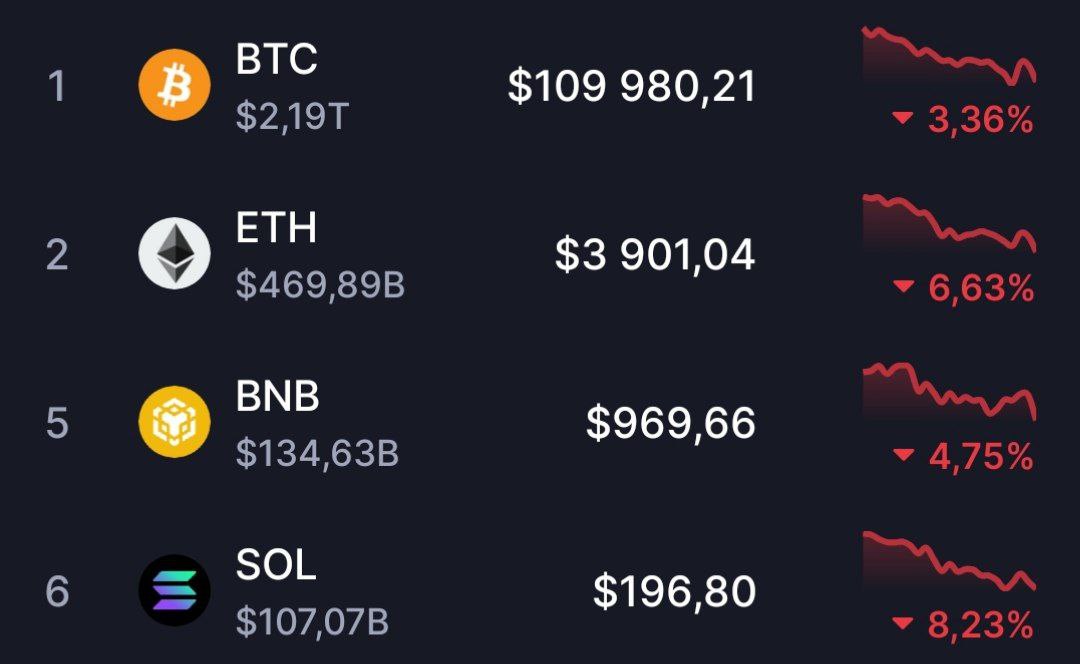
Task: Open the Solana sparkline price chart
Action: pyautogui.click(x=948, y=561)
